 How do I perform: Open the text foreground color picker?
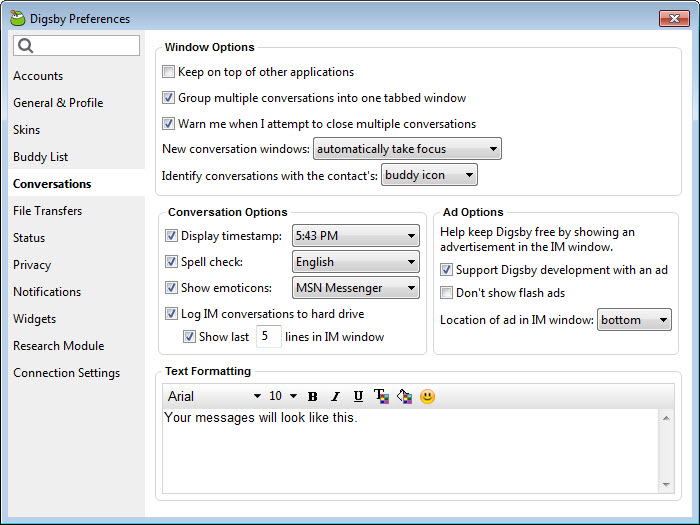pyautogui.click(x=381, y=396)
